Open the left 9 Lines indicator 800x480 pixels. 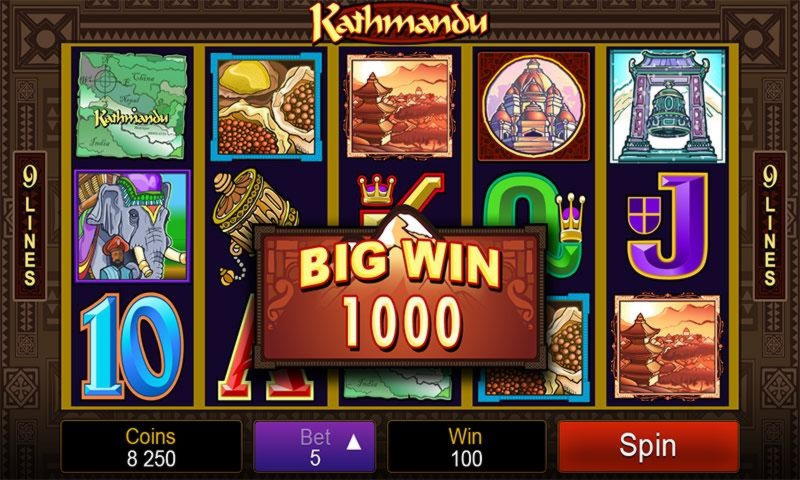pyautogui.click(x=30, y=225)
